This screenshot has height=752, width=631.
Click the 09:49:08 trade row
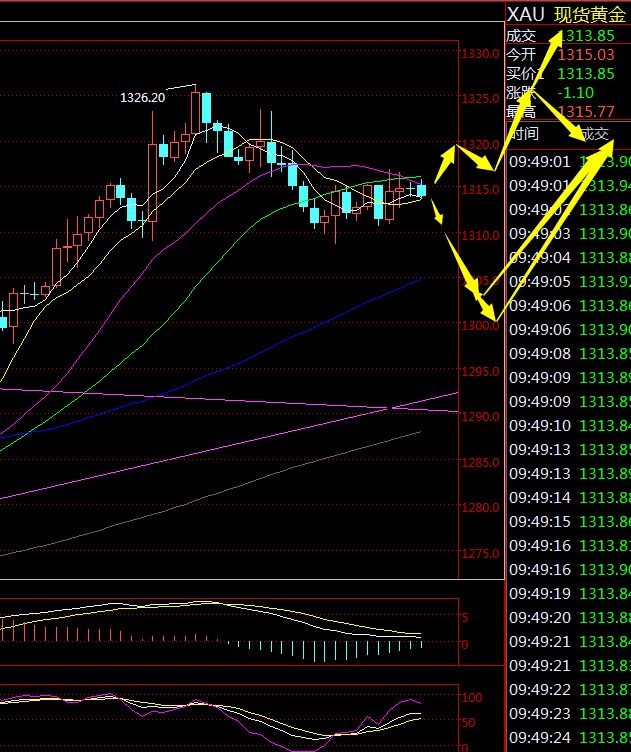tap(570, 353)
